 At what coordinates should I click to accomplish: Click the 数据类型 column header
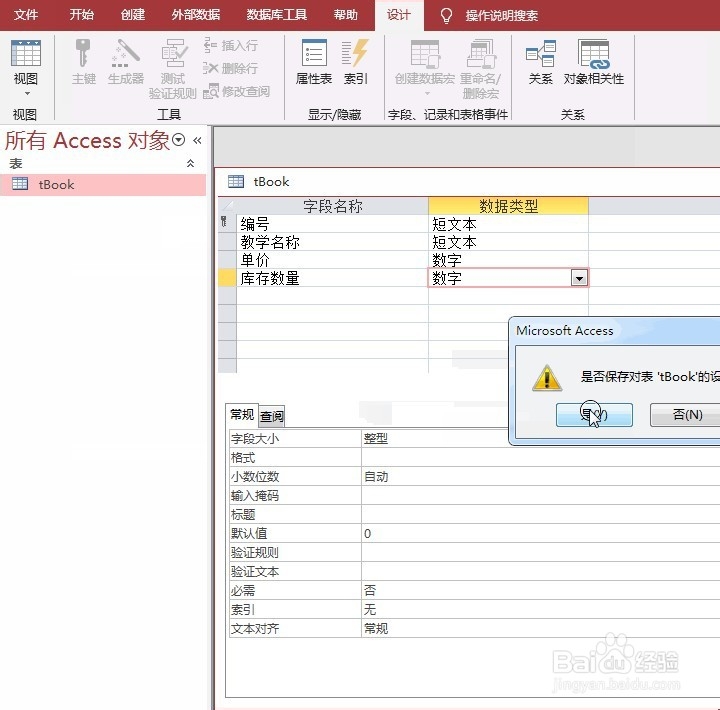pos(508,206)
